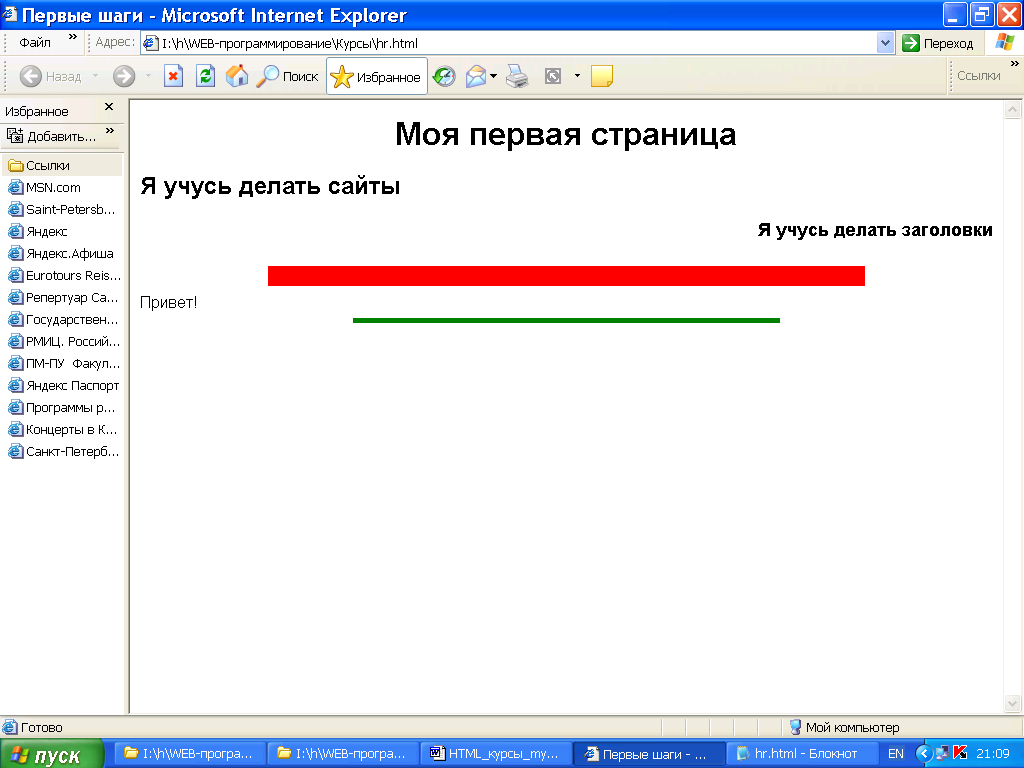The width and height of the screenshot is (1024, 768).
Task: Click heading Я учусь делать сайты
Action: tap(270, 186)
